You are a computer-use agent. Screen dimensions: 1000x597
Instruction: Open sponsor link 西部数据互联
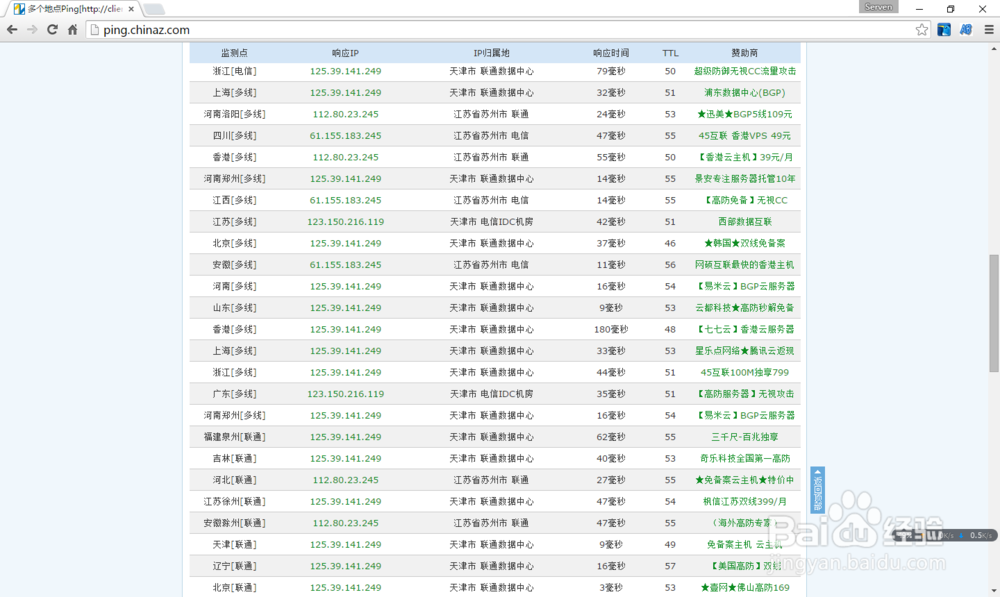click(744, 222)
